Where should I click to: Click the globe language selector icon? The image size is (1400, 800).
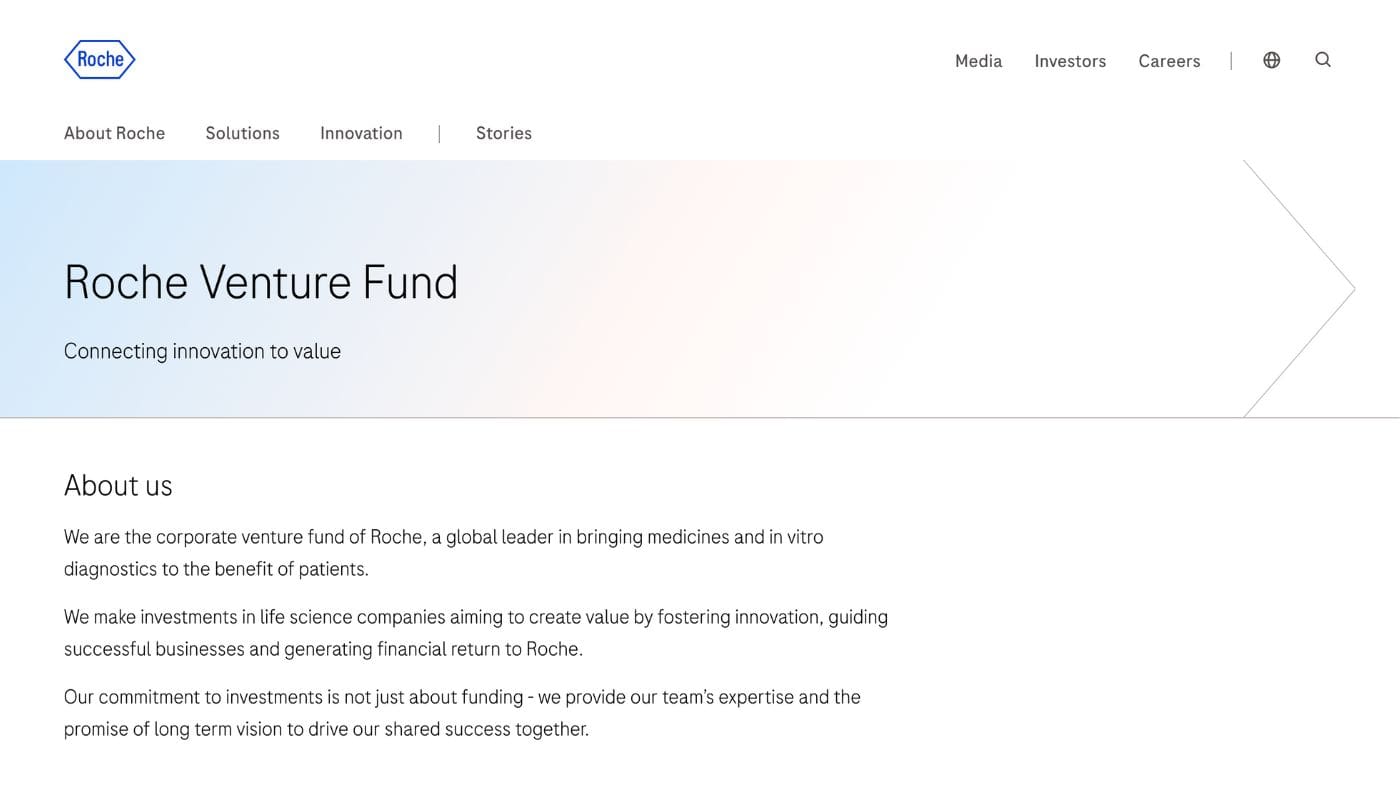[1271, 60]
